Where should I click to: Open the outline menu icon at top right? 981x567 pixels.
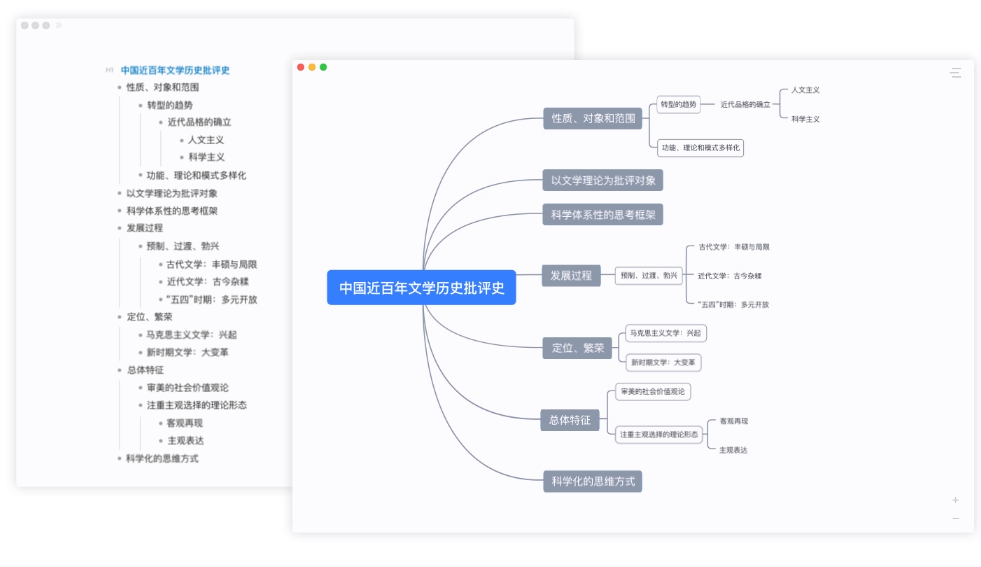(x=955, y=73)
